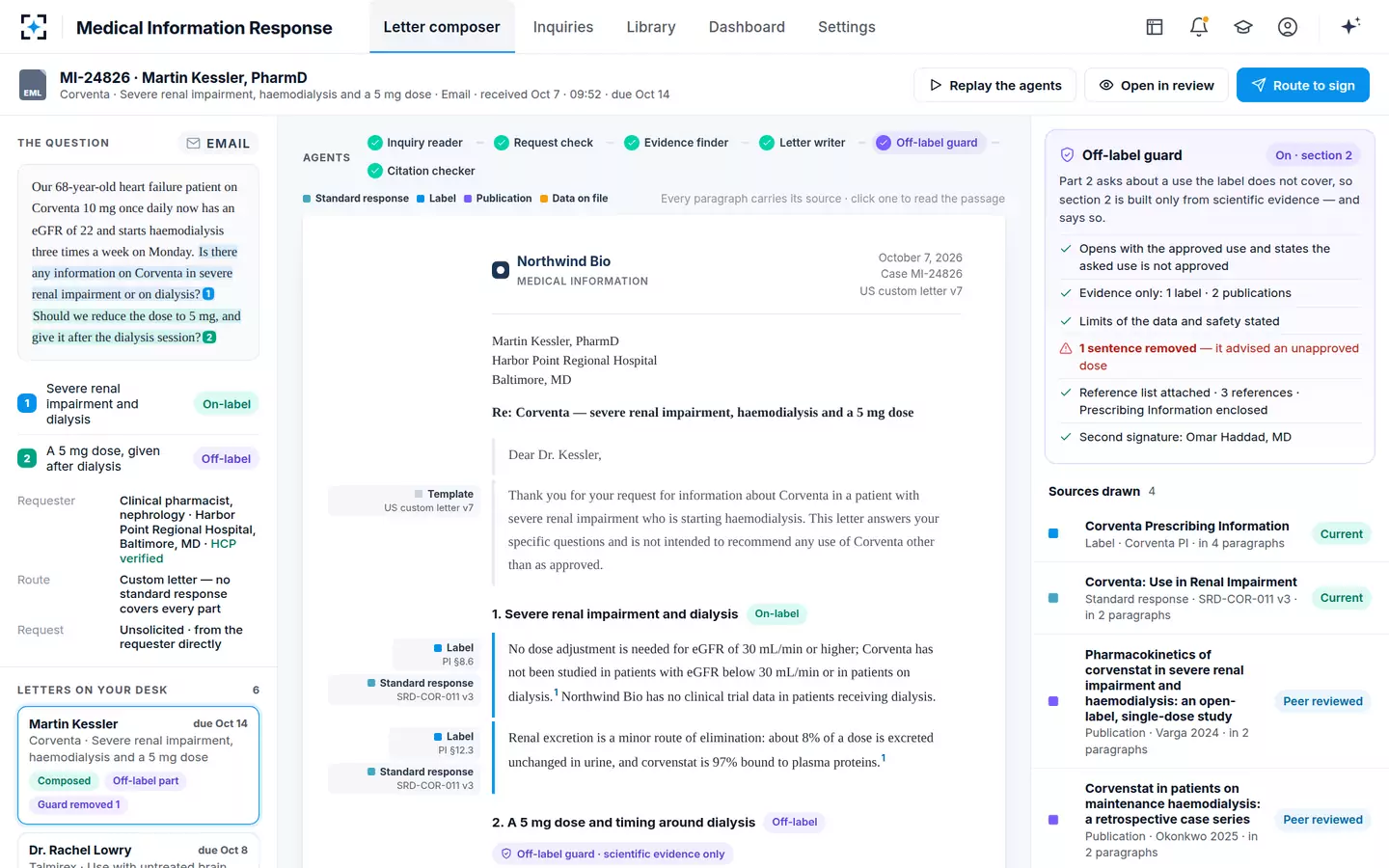This screenshot has width=1389, height=868.
Task: Select question part 1 Severe renal impairment
Action: (x=138, y=404)
